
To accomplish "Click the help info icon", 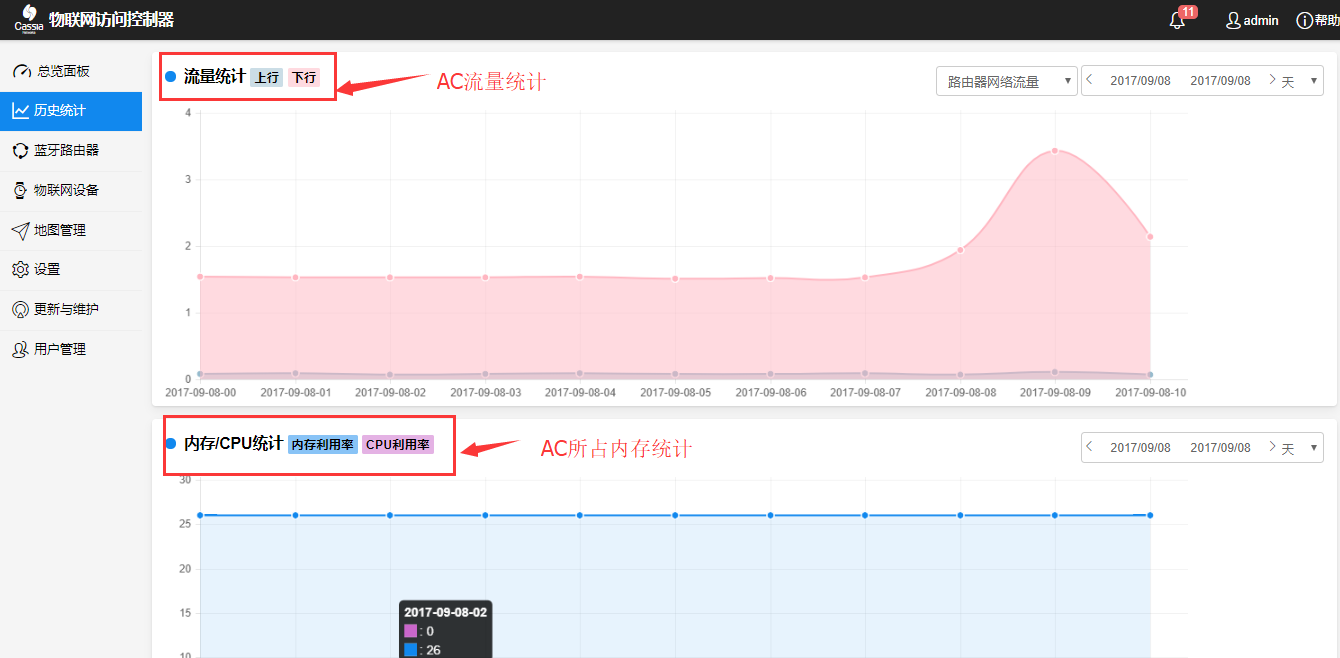I will point(1304,21).
